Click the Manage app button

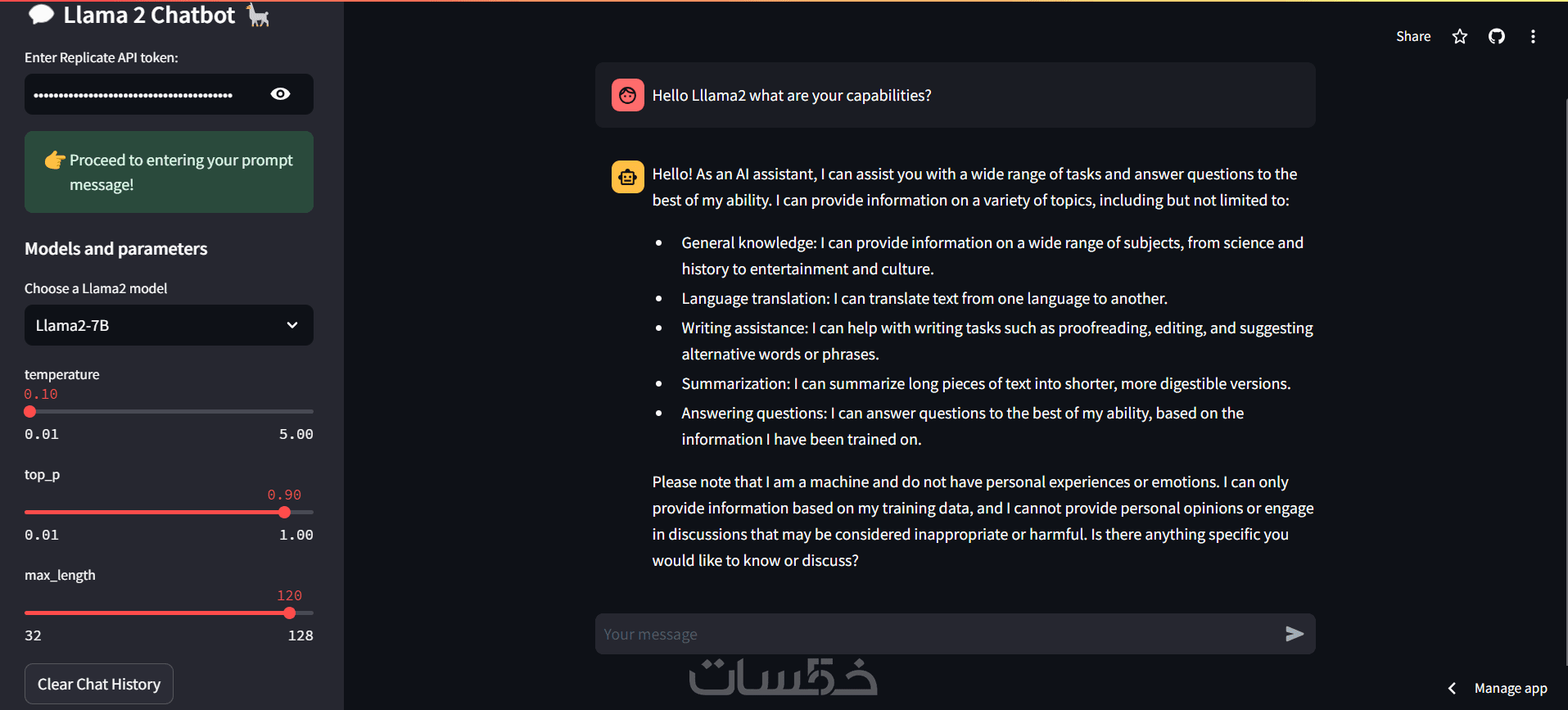[x=1511, y=689]
